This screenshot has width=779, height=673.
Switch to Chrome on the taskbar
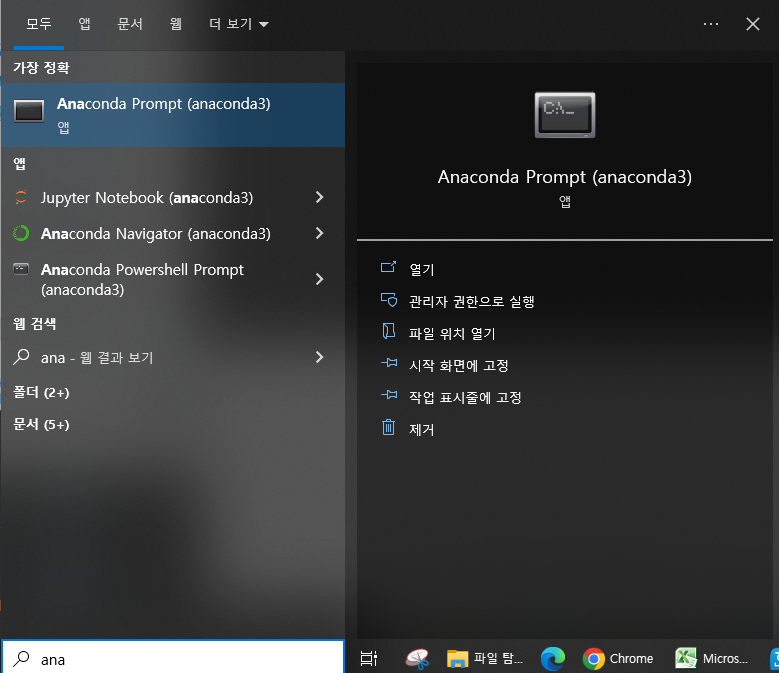pyautogui.click(x=618, y=659)
